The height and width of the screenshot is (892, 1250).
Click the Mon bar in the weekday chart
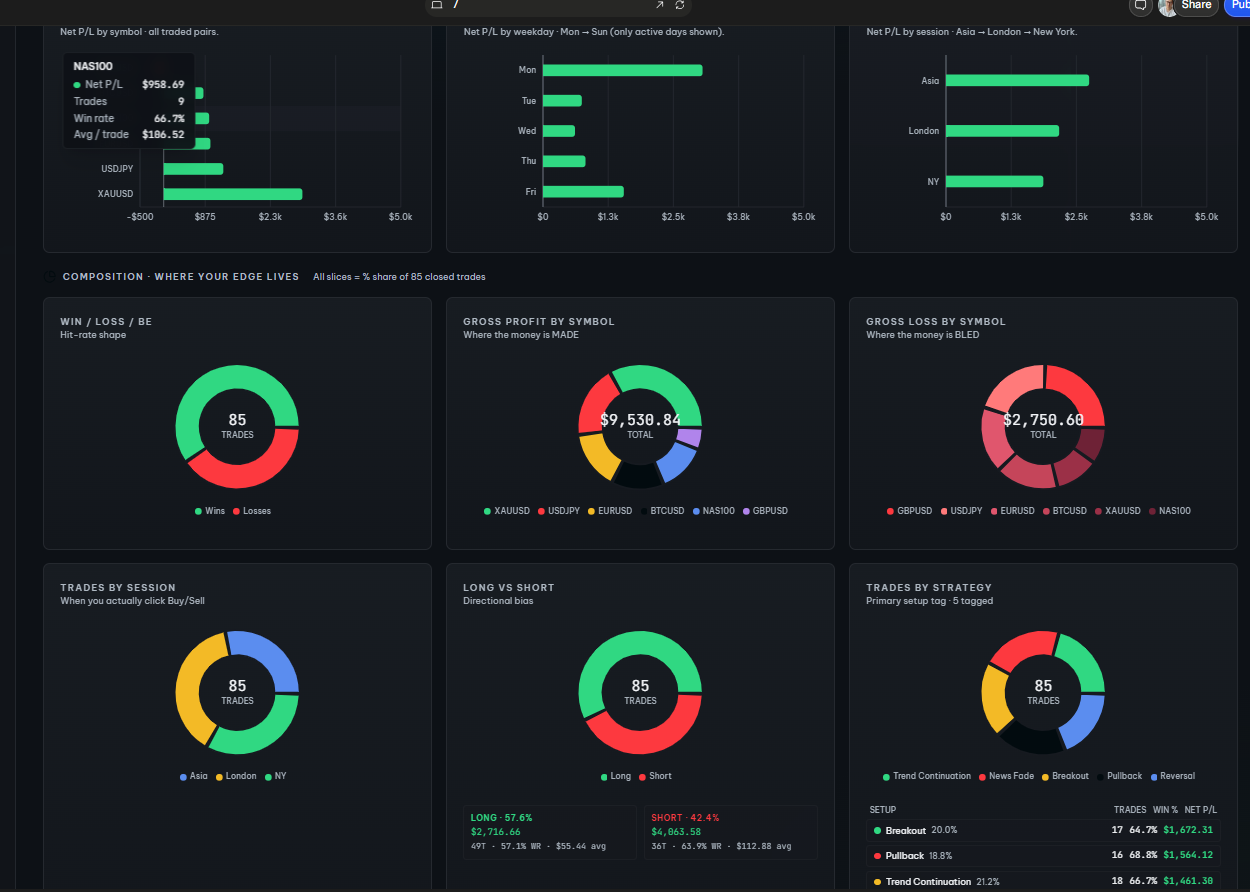622,70
